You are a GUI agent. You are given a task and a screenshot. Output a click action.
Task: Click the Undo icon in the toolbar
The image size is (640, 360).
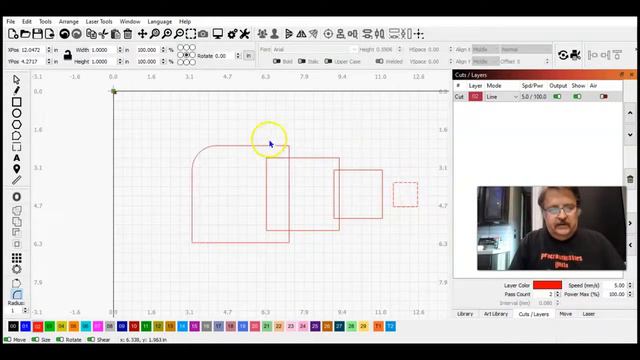coord(64,34)
